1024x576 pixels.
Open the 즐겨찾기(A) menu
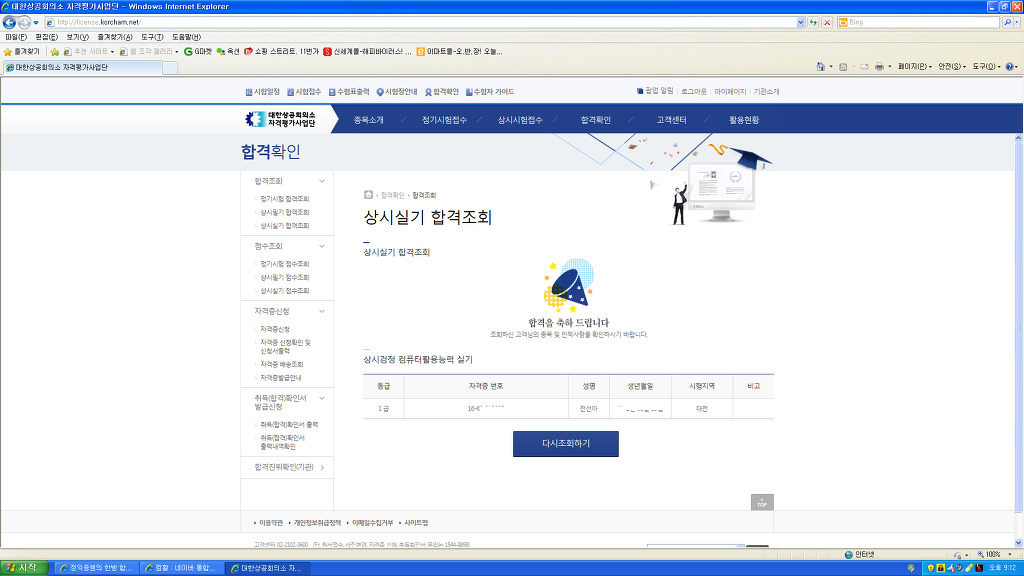click(114, 37)
